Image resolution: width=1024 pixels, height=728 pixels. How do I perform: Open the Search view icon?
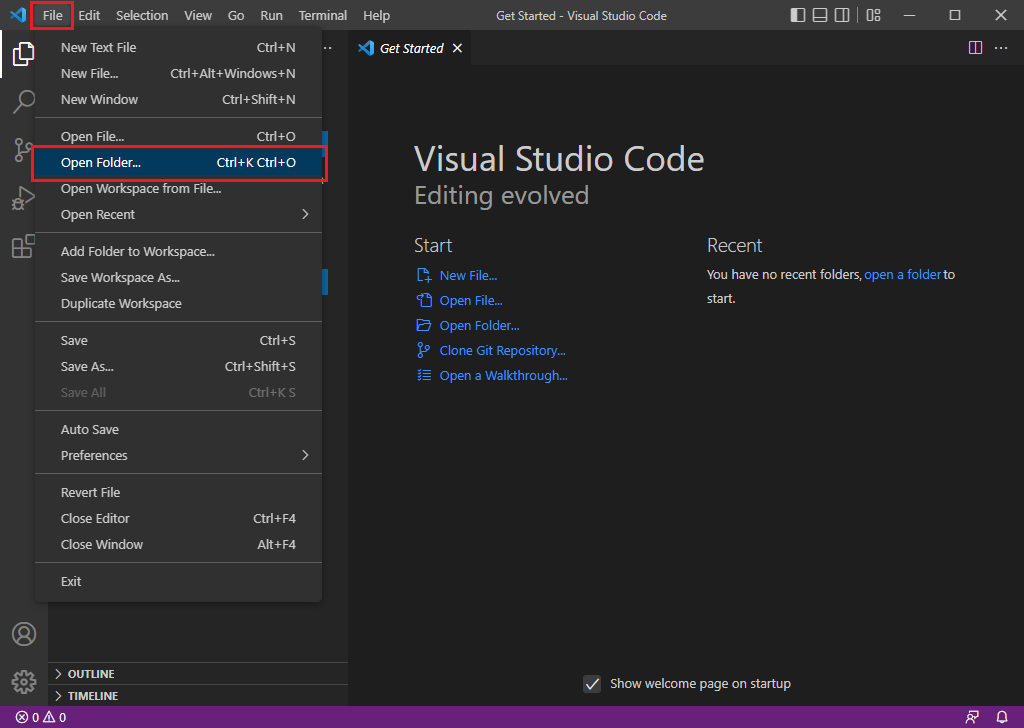[24, 101]
